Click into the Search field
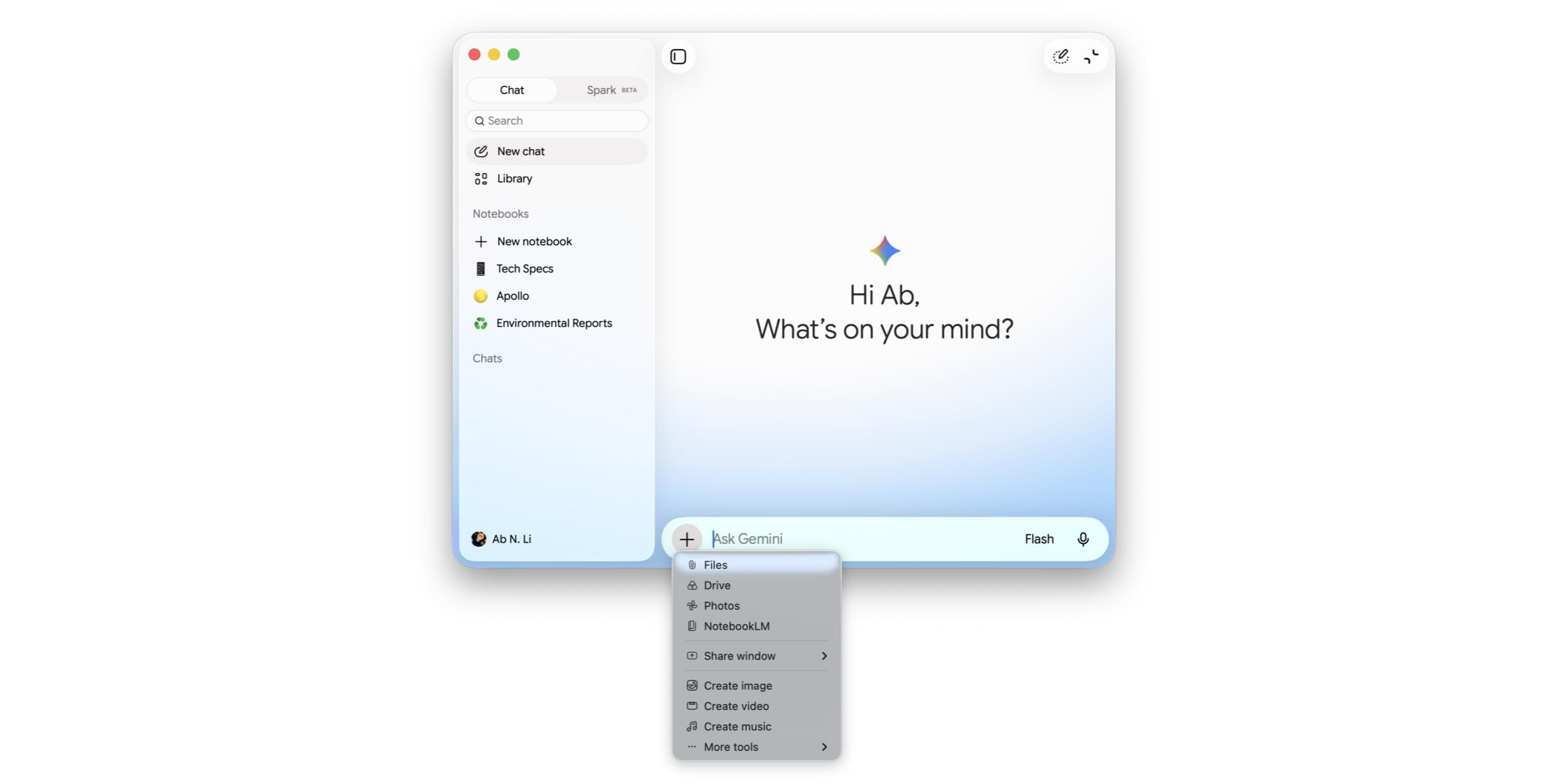 (557, 121)
